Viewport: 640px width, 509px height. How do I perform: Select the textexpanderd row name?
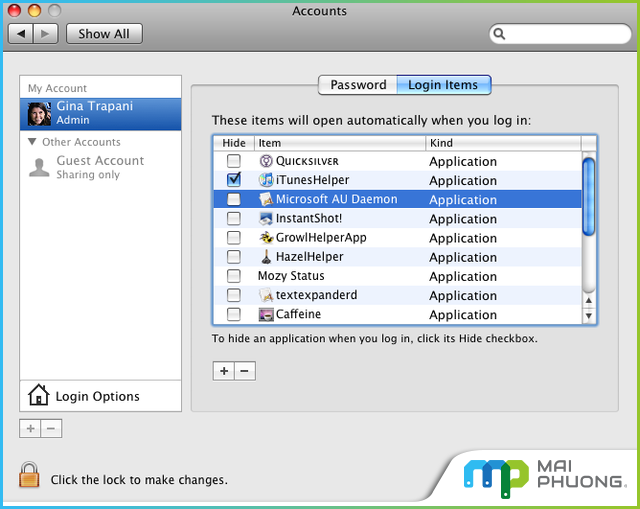coord(316,295)
